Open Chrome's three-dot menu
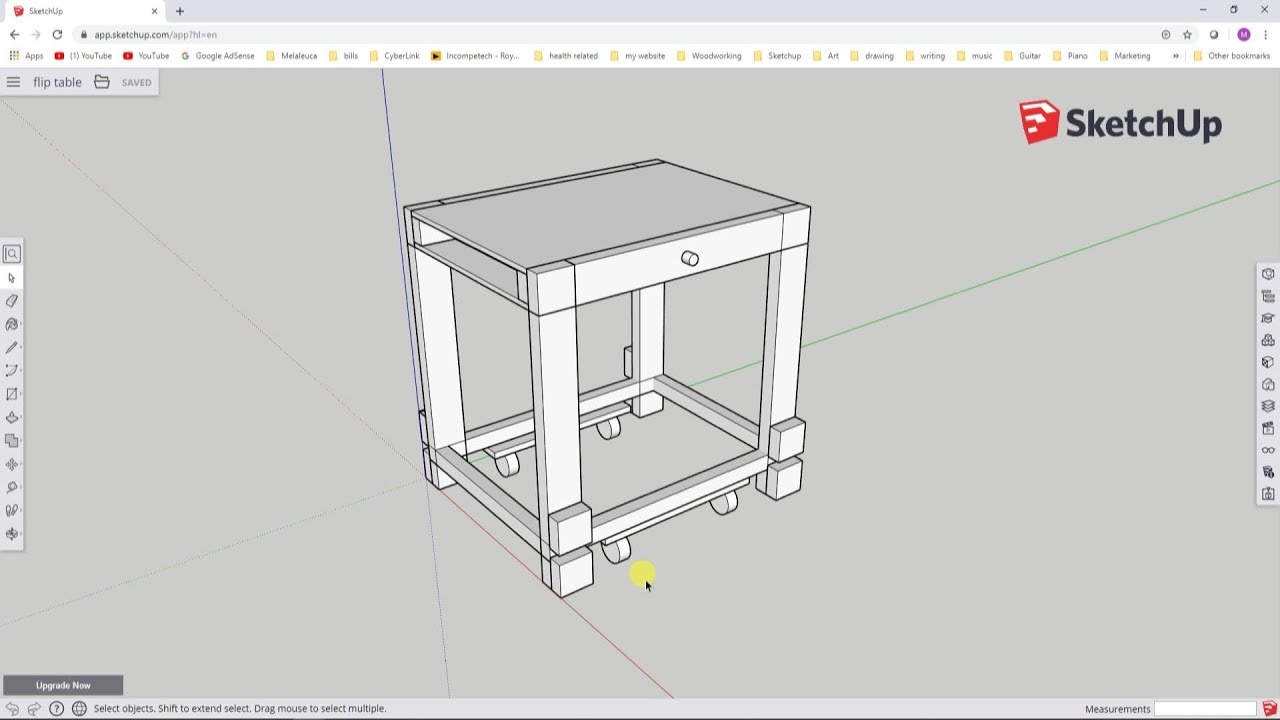Screen dimensions: 1280x720 [1266, 34]
